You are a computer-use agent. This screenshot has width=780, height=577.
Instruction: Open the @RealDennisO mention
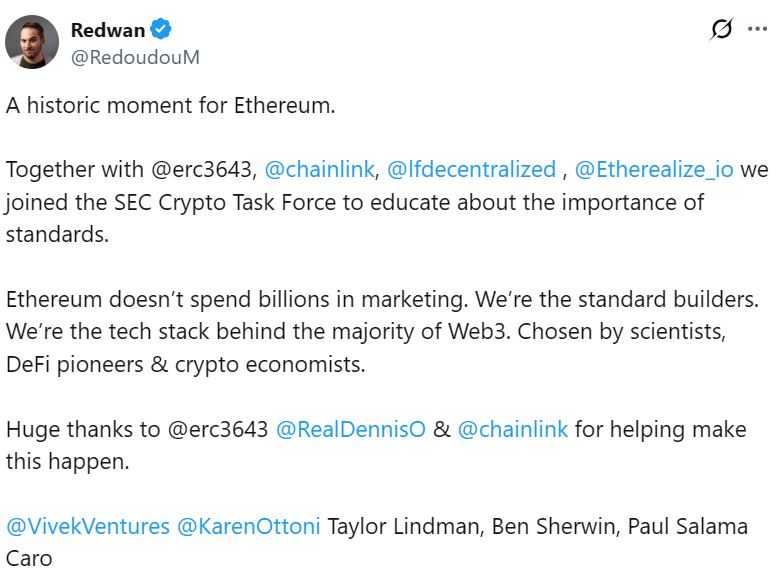(x=350, y=429)
